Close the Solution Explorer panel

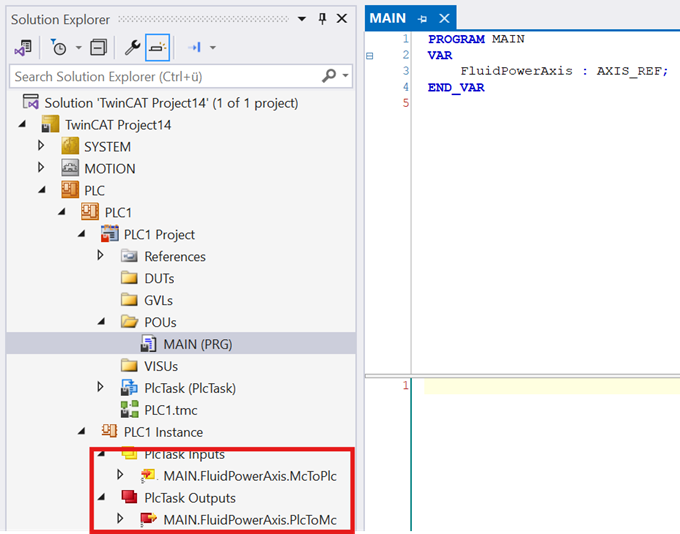[x=342, y=19]
